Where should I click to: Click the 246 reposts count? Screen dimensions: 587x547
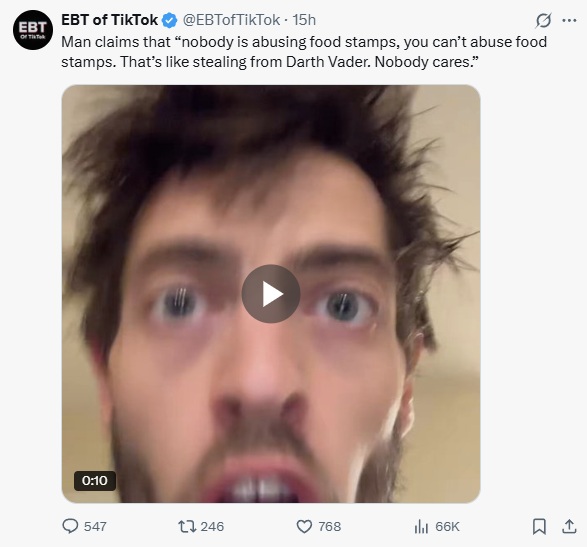point(212,526)
